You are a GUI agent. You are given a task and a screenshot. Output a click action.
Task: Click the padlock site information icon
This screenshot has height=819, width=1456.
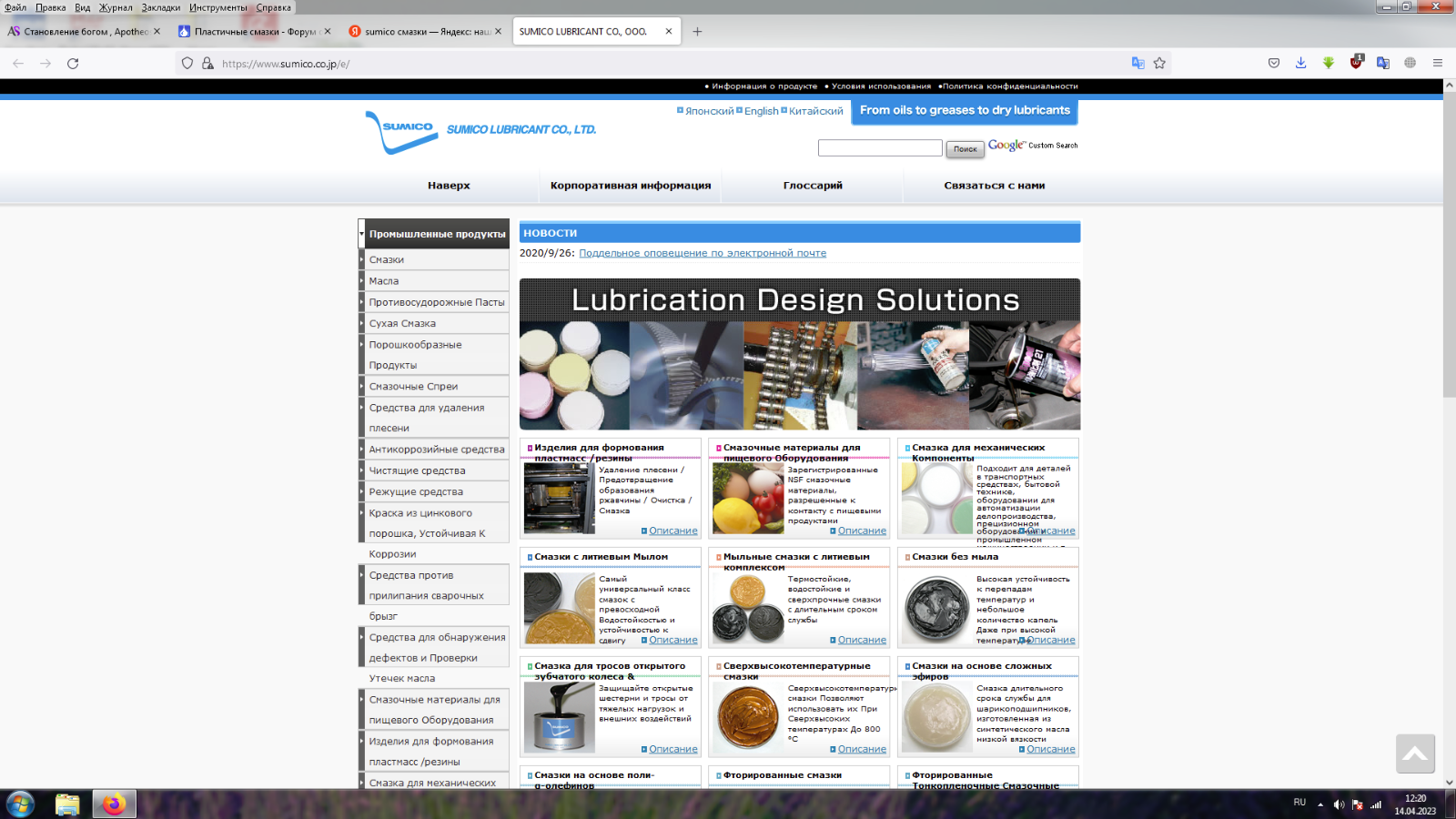pyautogui.click(x=207, y=64)
